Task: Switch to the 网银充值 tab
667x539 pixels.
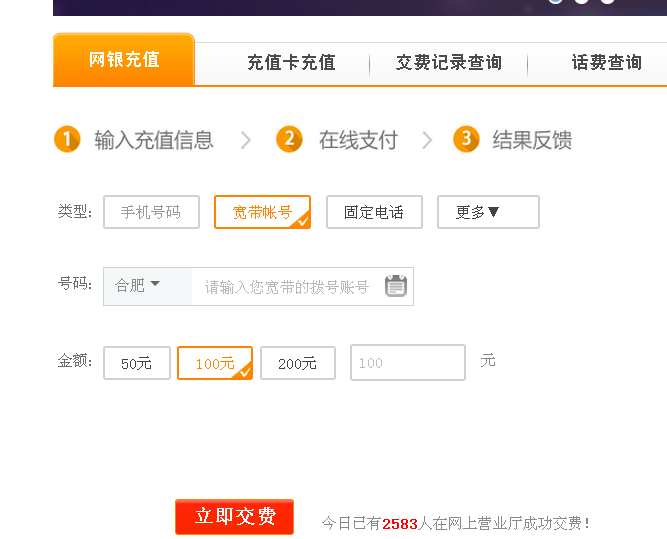Action: (124, 60)
